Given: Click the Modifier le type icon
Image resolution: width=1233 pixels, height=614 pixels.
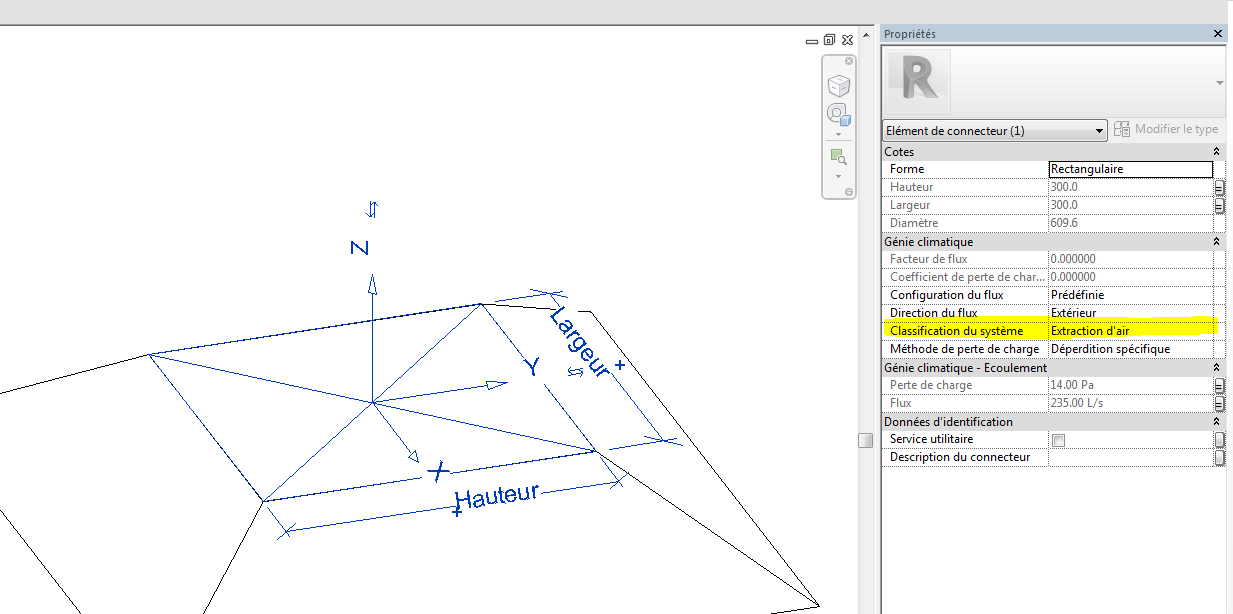Looking at the screenshot, I should pos(1122,130).
